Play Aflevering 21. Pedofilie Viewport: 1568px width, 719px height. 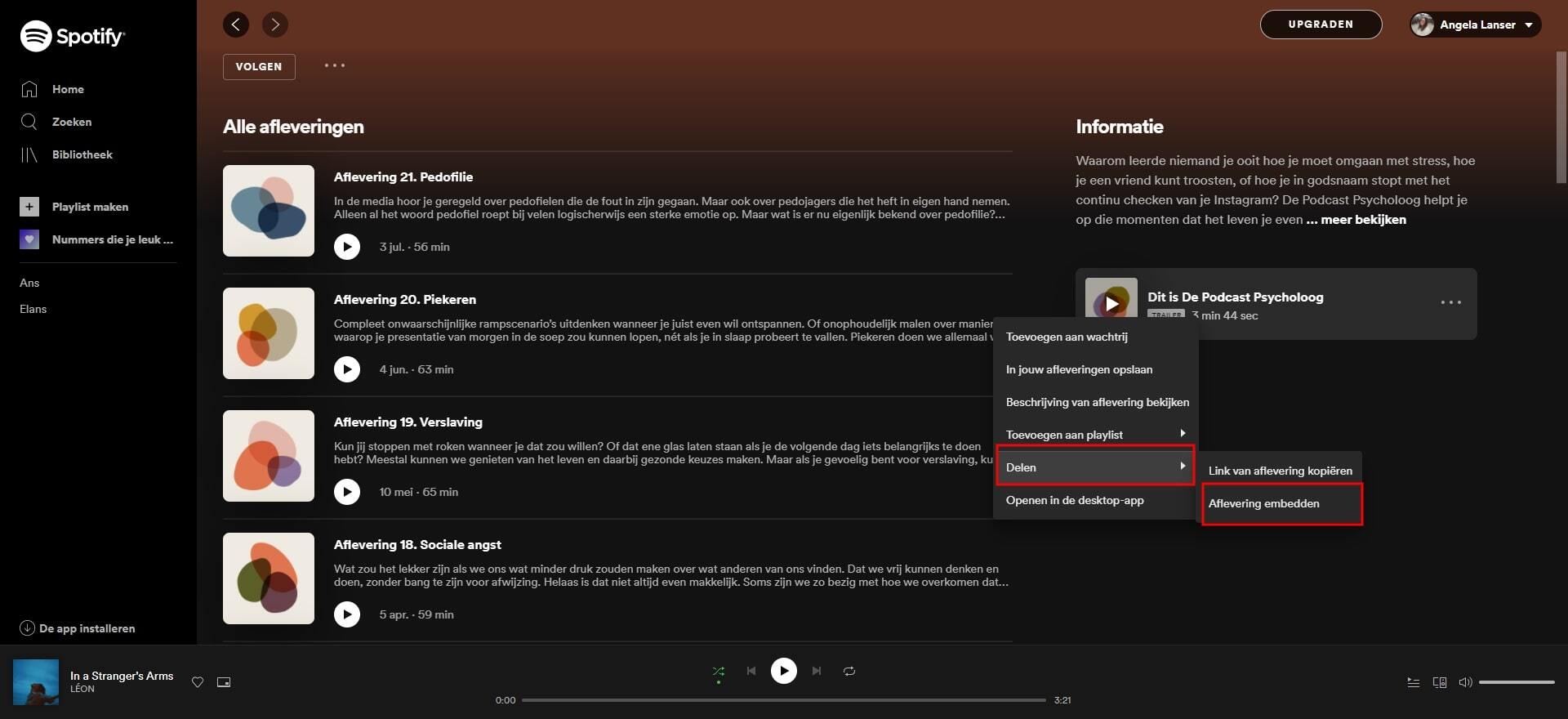tap(347, 247)
